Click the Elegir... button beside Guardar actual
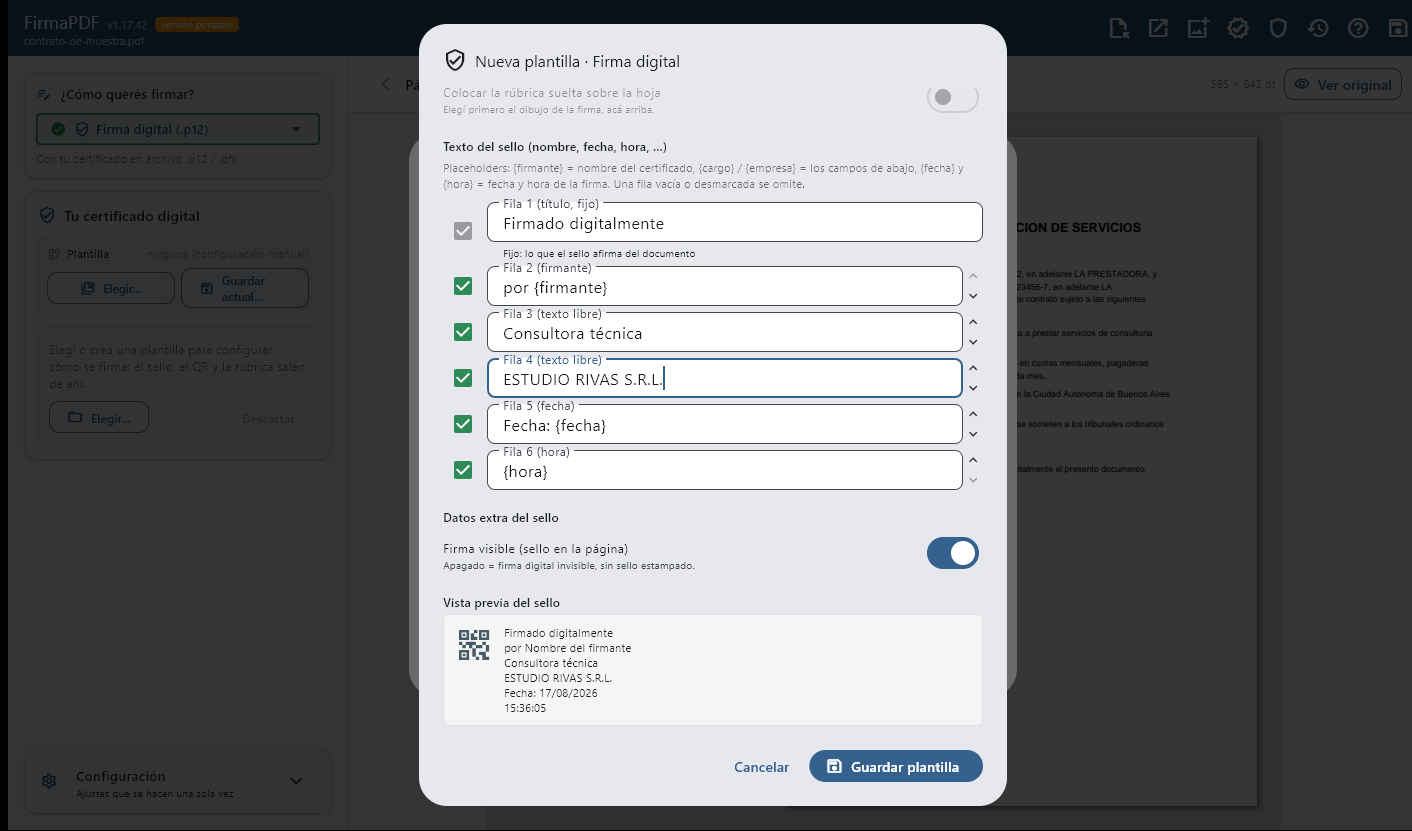The image size is (1412, 831). coord(111,289)
